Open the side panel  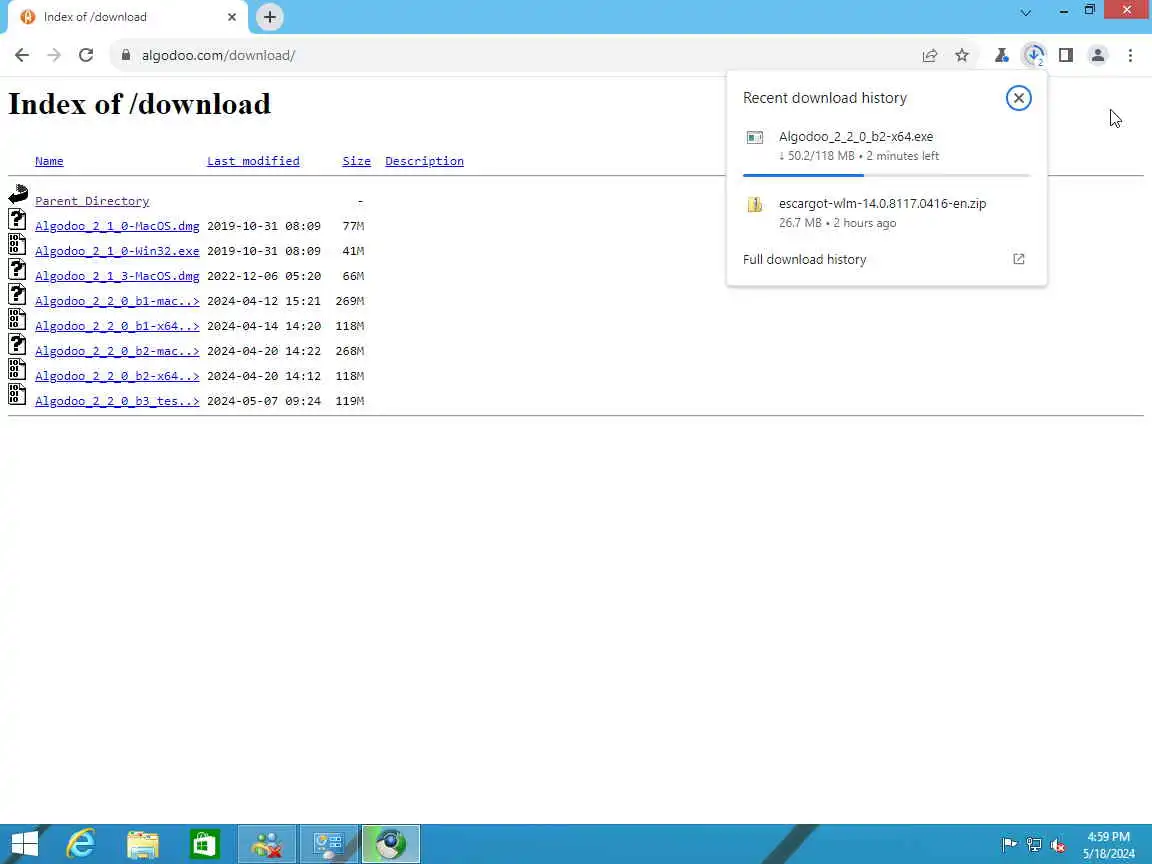[x=1066, y=55]
